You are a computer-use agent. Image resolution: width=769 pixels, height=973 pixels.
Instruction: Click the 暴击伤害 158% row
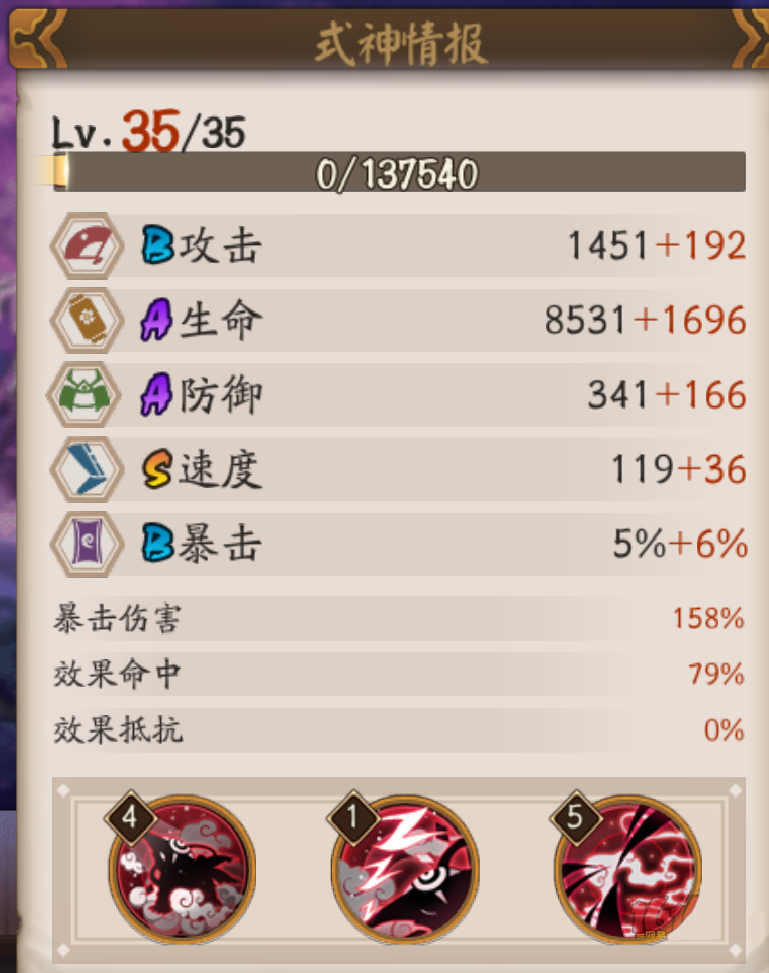click(398, 619)
